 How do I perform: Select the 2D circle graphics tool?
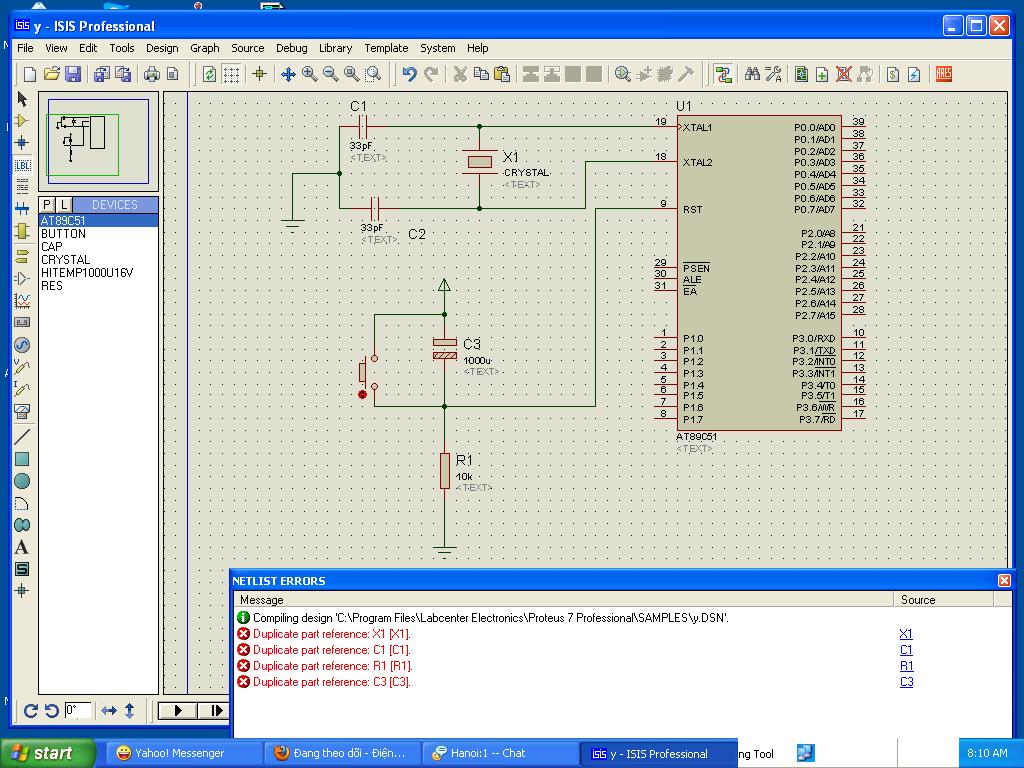point(22,481)
